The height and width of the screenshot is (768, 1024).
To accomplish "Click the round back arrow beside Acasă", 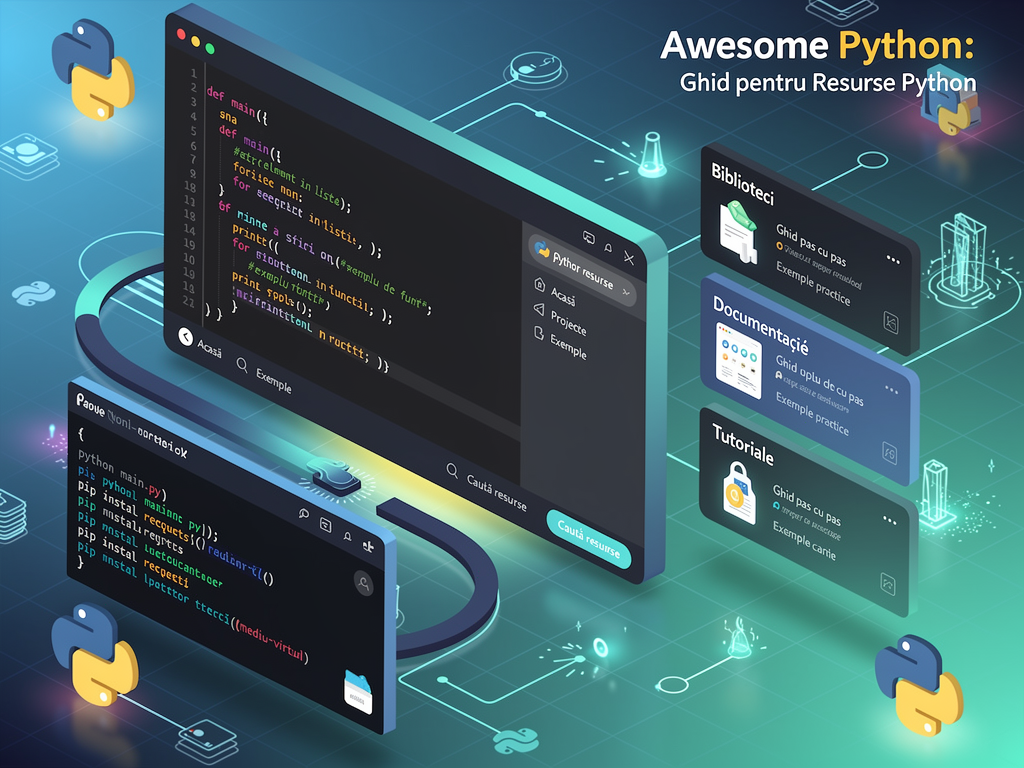I will click(185, 336).
